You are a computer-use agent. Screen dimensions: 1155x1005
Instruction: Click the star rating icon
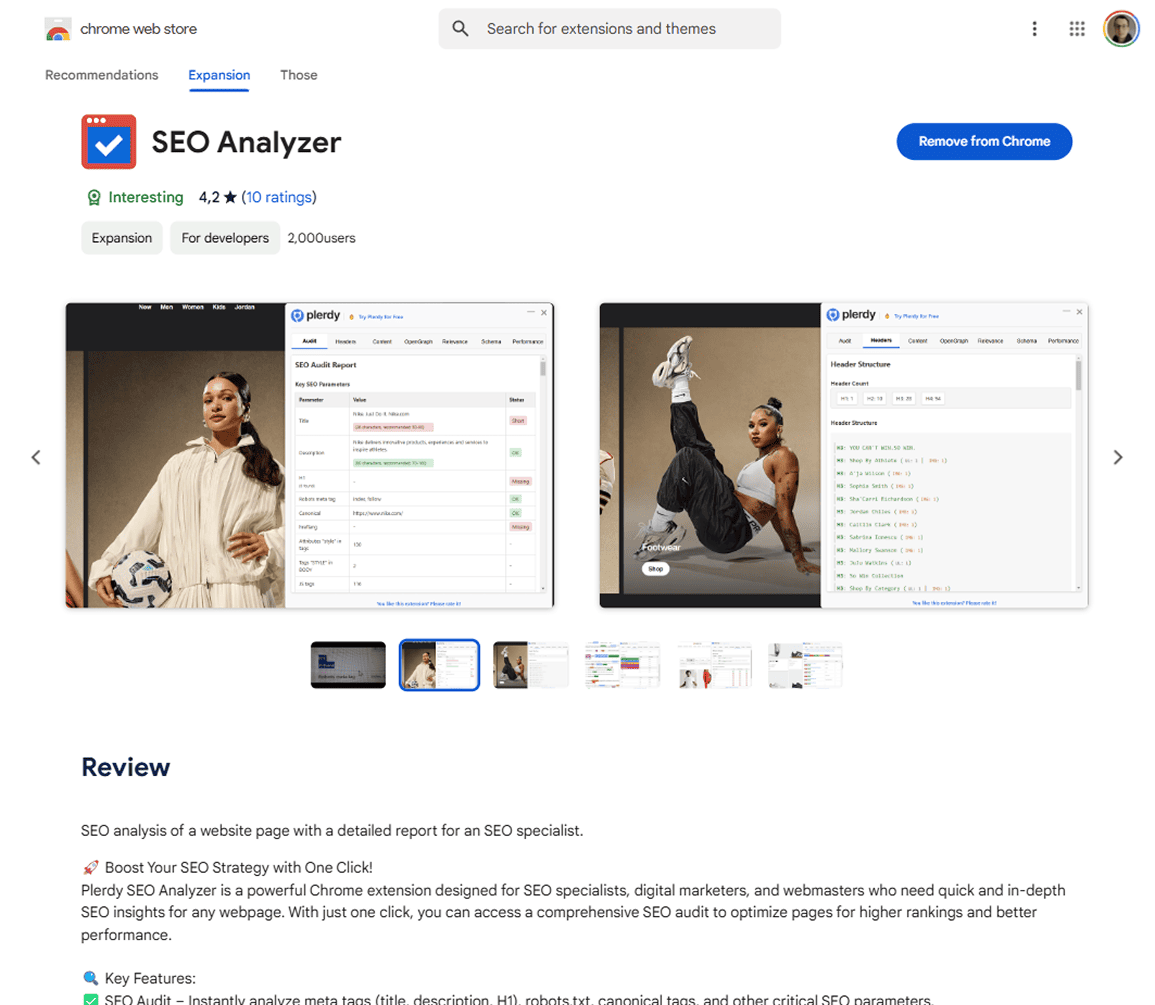coord(230,197)
